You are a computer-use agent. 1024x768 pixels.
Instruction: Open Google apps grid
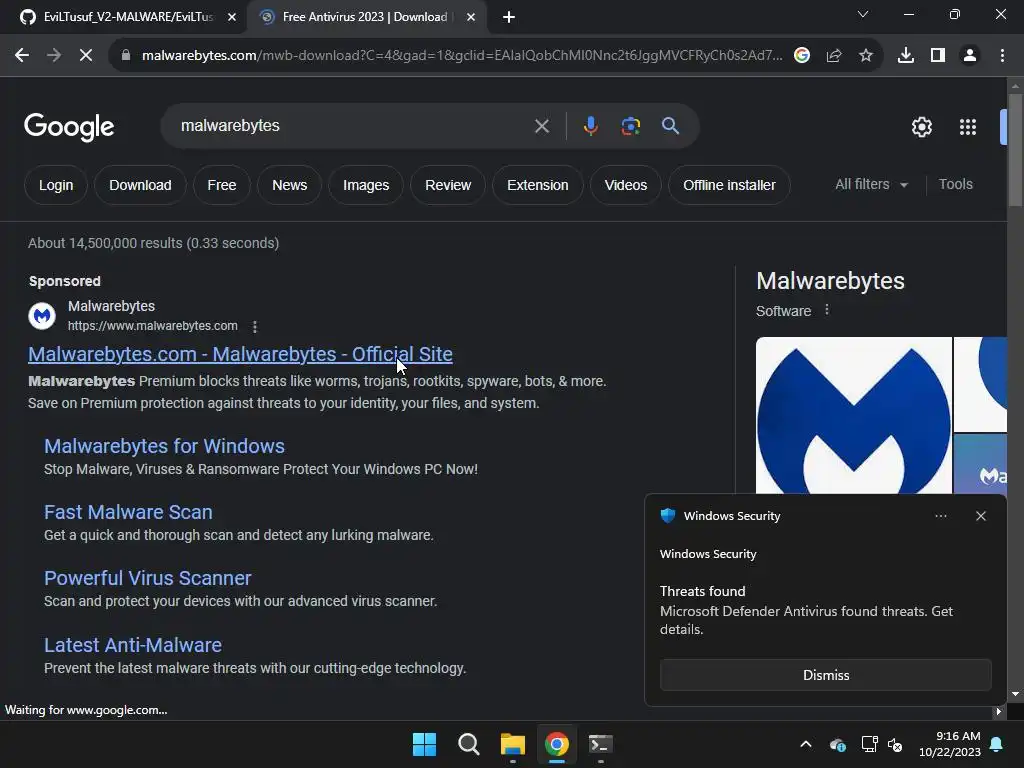pyautogui.click(x=968, y=127)
